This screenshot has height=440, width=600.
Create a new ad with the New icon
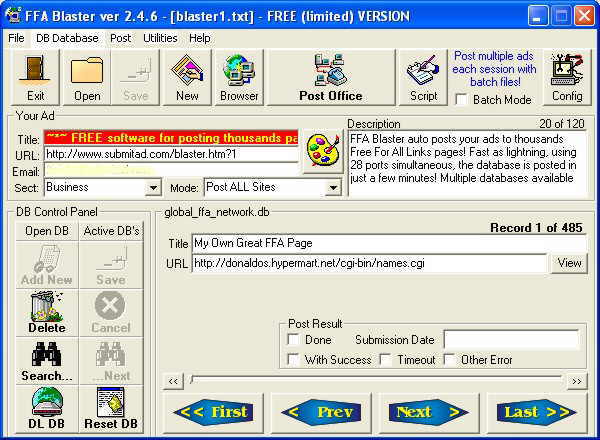pyautogui.click(x=187, y=77)
